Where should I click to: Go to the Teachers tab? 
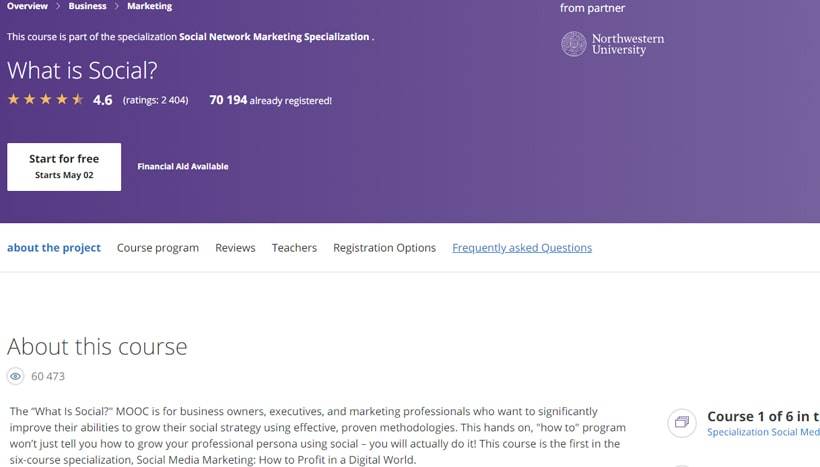tap(294, 248)
